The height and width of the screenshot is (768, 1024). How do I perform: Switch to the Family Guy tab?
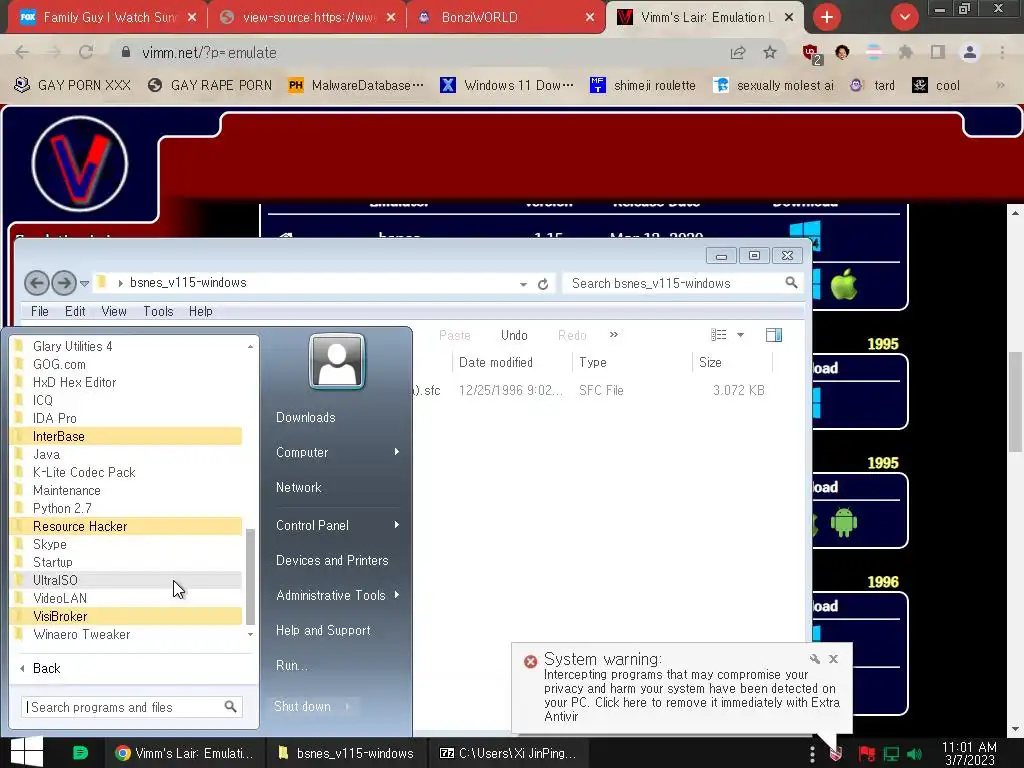pyautogui.click(x=108, y=17)
